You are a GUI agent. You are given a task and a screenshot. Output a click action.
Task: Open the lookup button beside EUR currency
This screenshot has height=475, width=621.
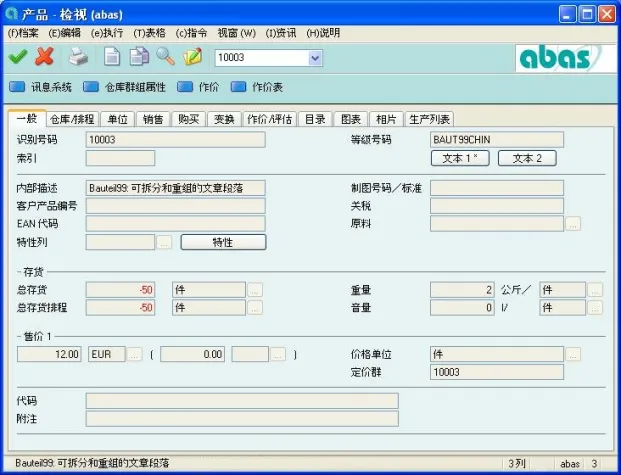(134, 354)
